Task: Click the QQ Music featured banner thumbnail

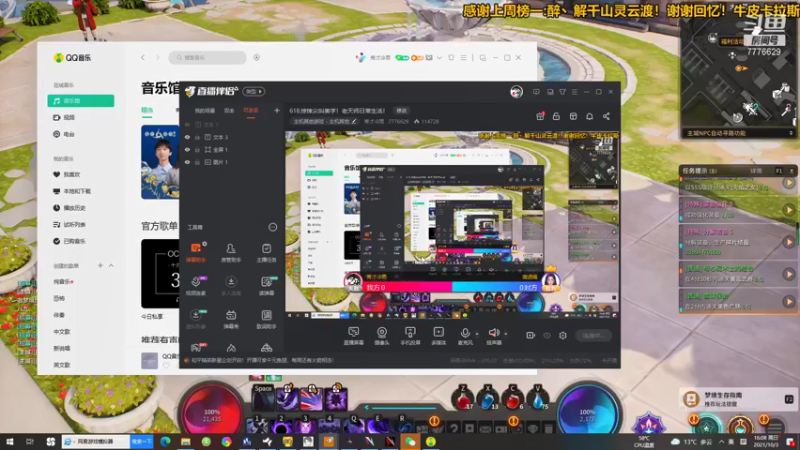Action: pos(160,162)
